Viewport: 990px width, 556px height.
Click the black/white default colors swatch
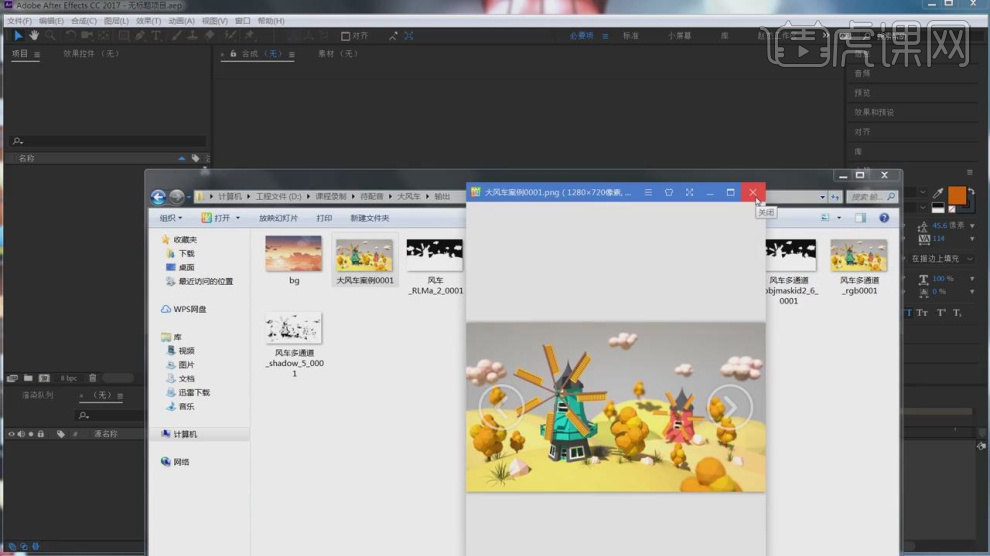[938, 208]
